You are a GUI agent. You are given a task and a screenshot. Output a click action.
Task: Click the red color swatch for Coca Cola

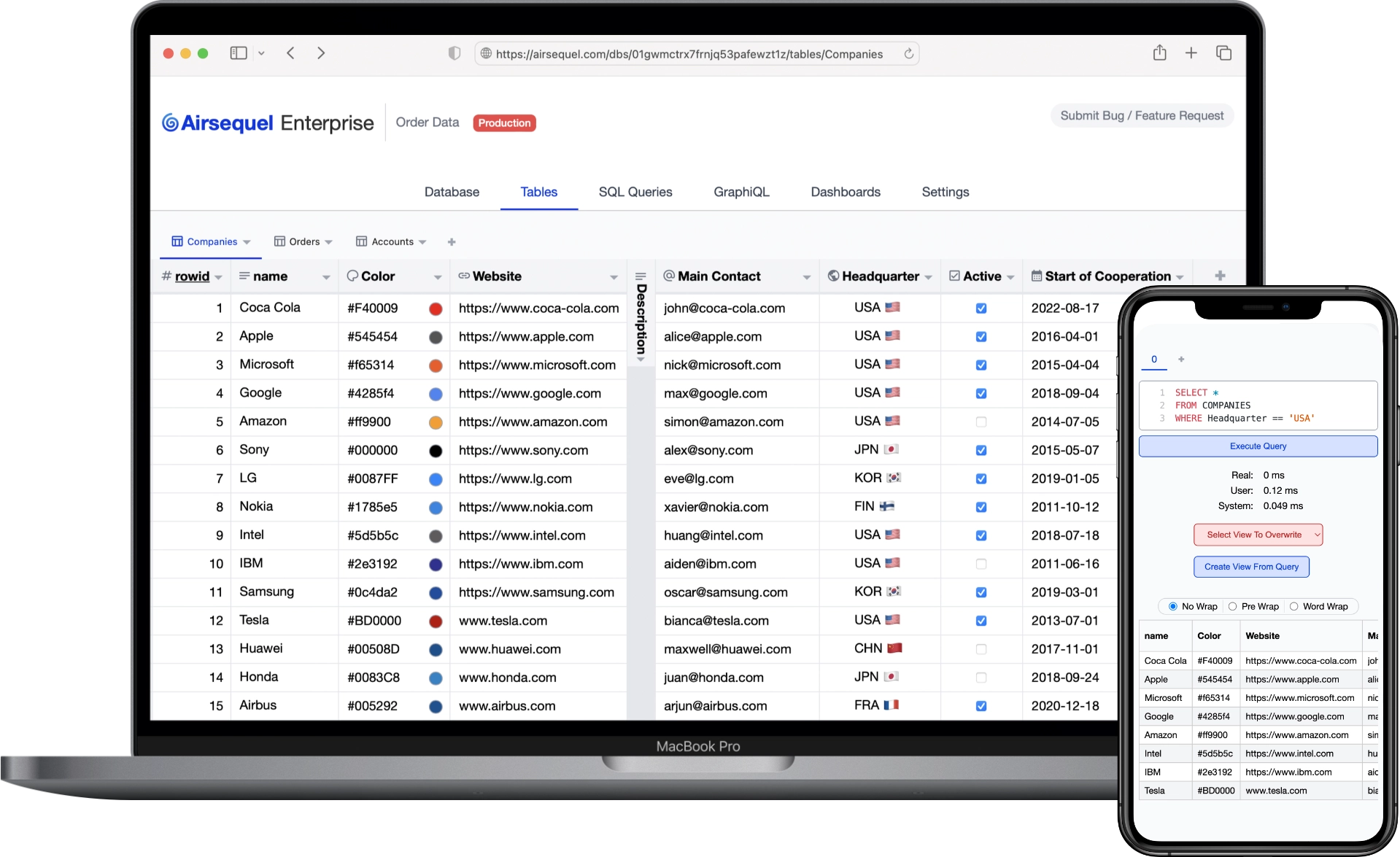tap(436, 309)
